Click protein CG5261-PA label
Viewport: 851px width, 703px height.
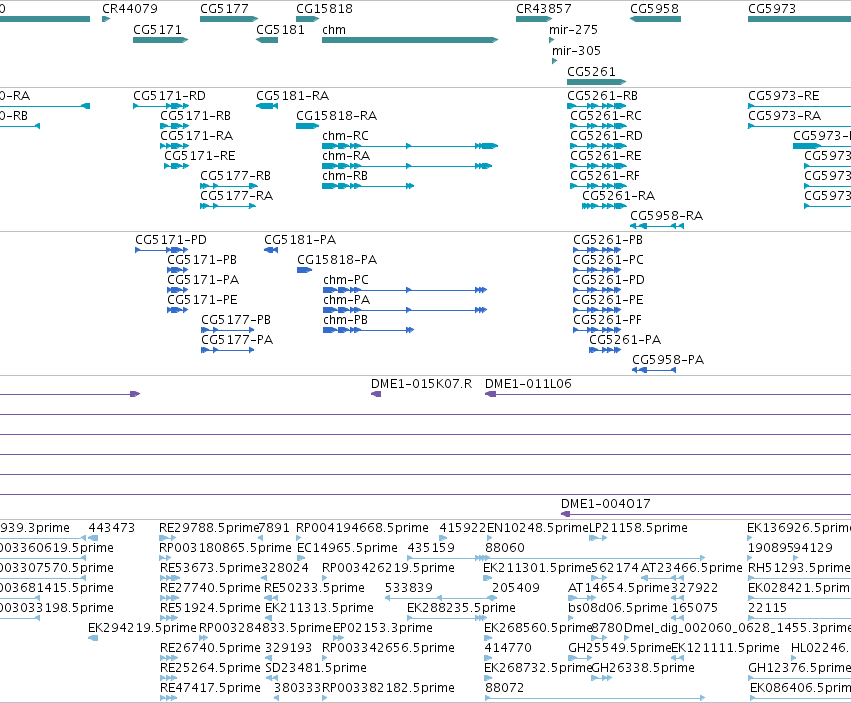[x=625, y=340]
